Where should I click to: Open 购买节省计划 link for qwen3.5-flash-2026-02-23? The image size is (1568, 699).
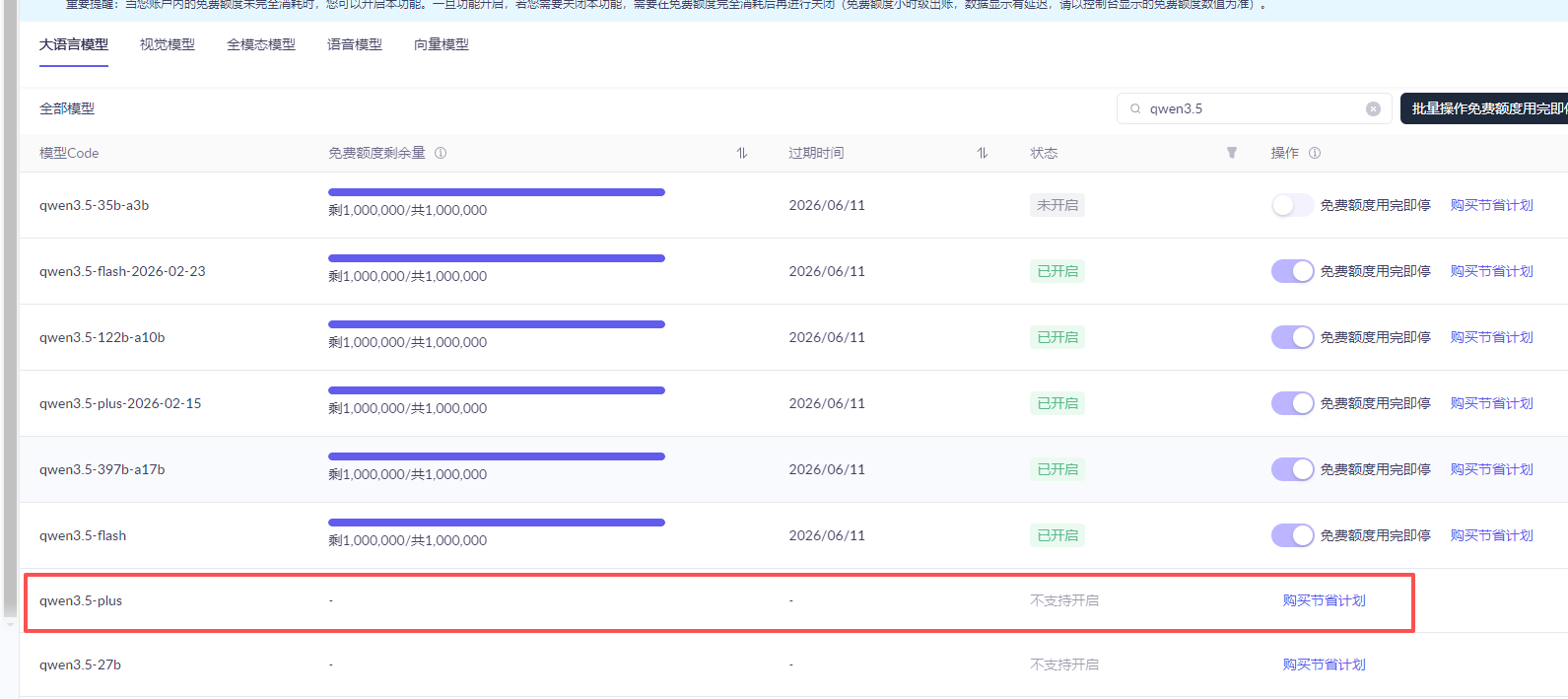(1492, 271)
